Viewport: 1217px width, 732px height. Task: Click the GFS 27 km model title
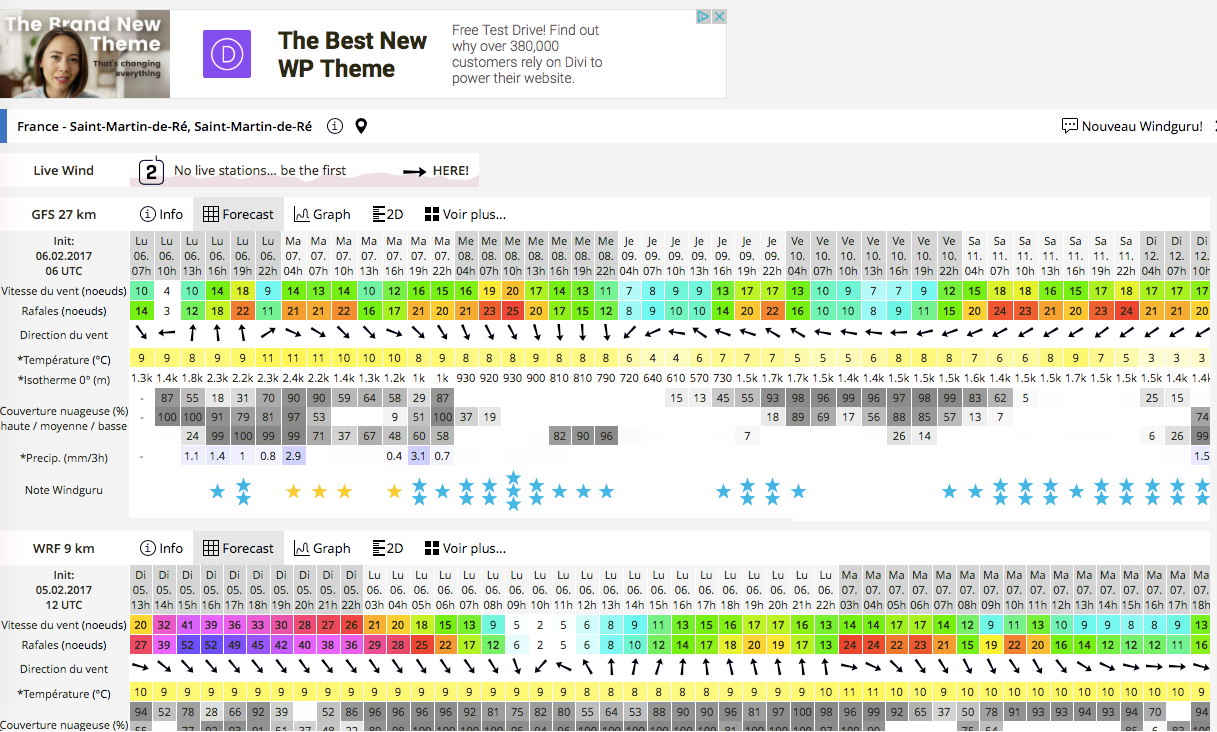click(64, 214)
